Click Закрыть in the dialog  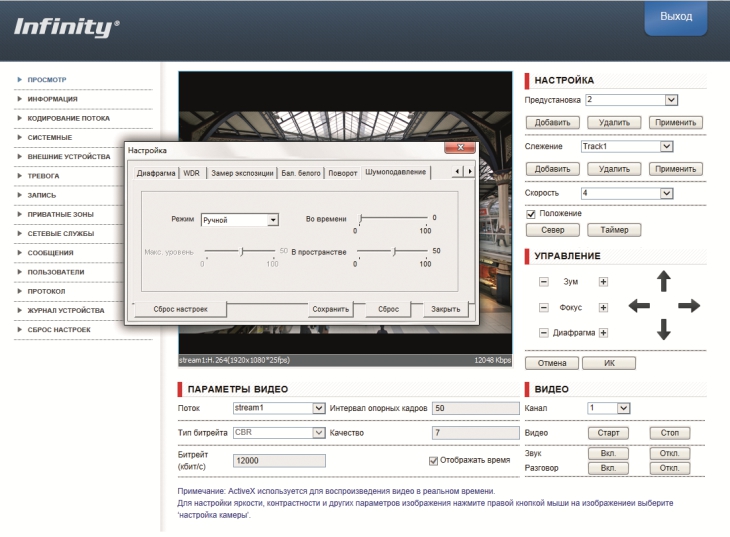click(446, 309)
